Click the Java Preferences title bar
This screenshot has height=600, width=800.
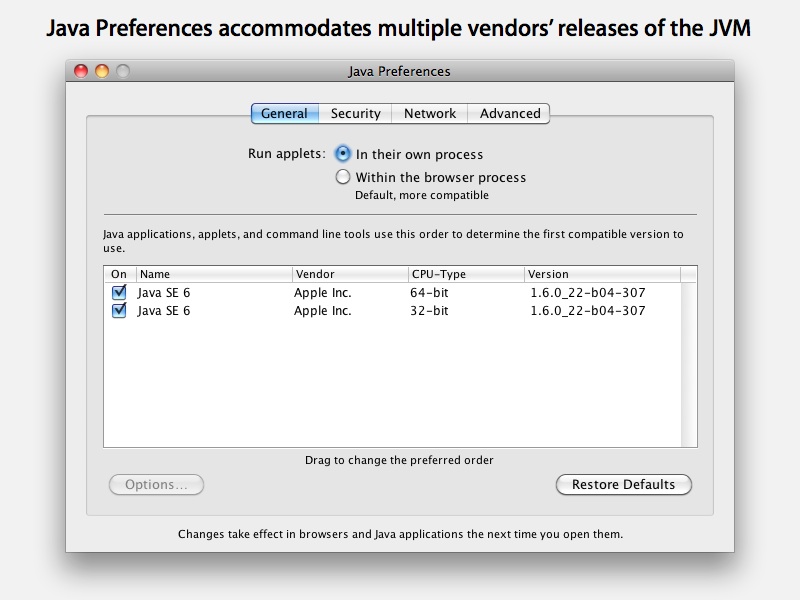click(x=399, y=71)
